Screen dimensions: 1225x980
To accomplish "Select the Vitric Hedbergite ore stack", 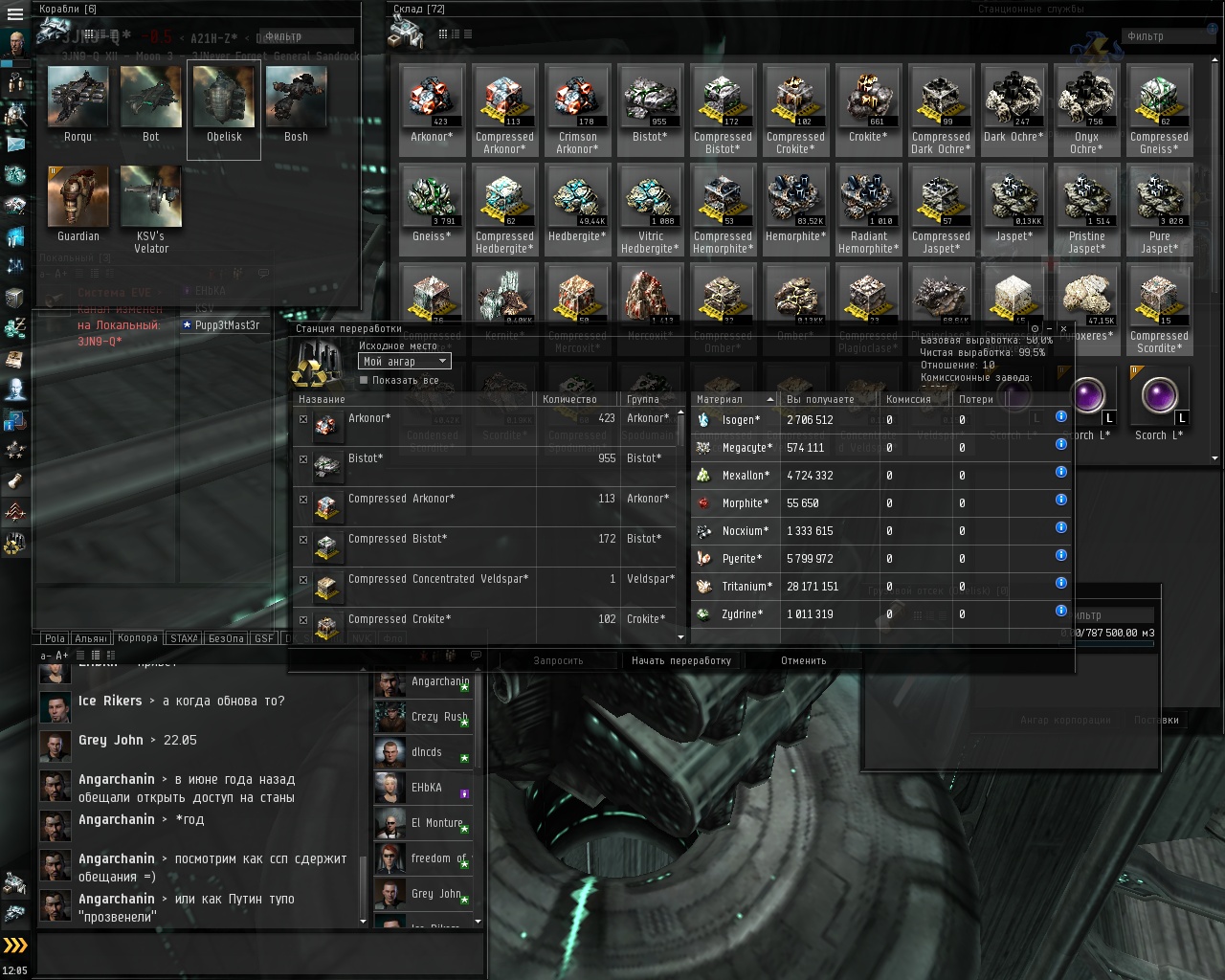I will pyautogui.click(x=651, y=210).
